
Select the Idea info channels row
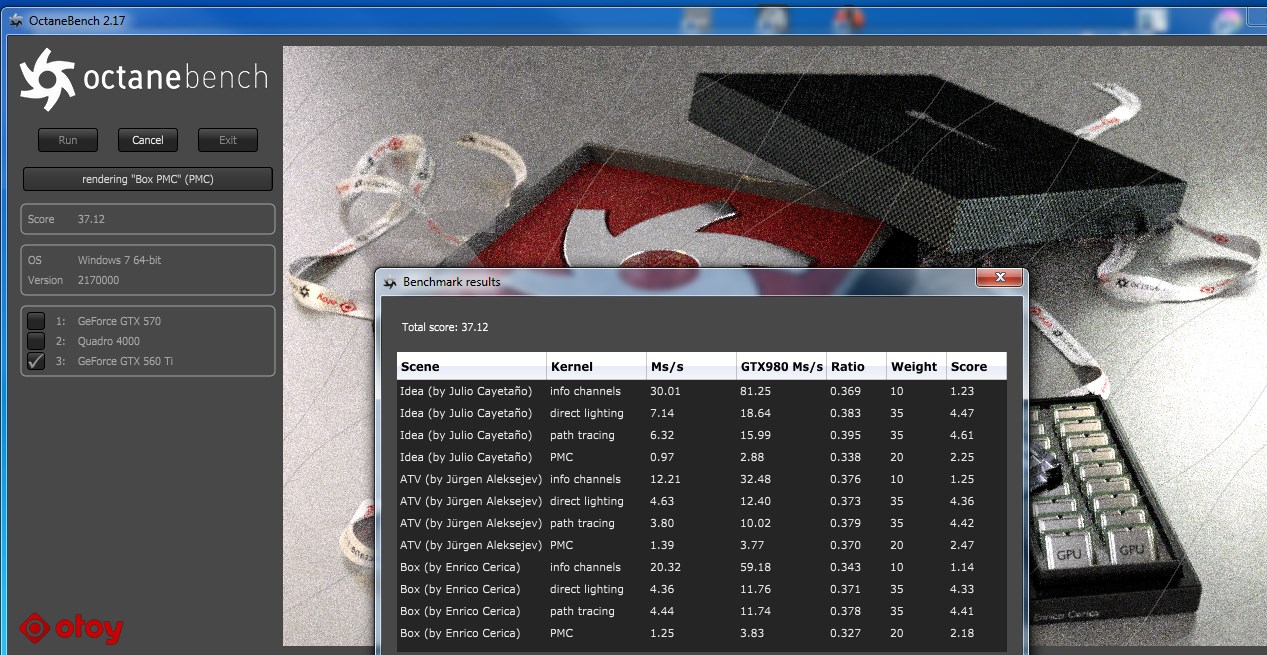click(x=701, y=391)
